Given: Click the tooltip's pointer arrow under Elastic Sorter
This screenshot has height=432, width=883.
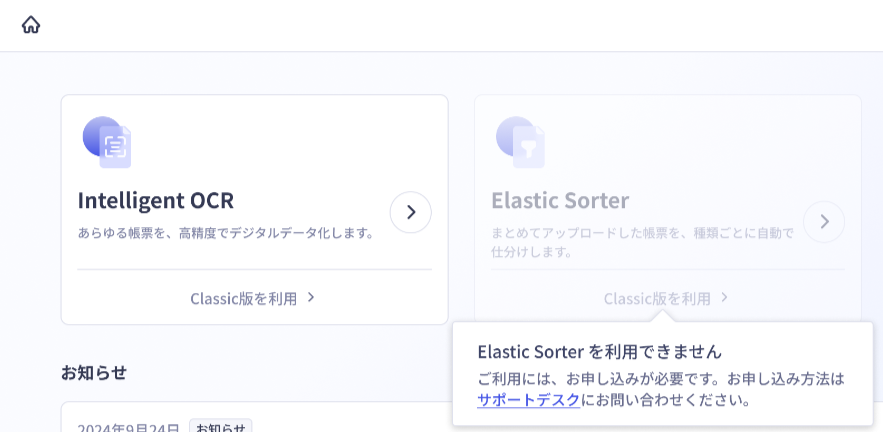Looking at the screenshot, I should pyautogui.click(x=661, y=316).
